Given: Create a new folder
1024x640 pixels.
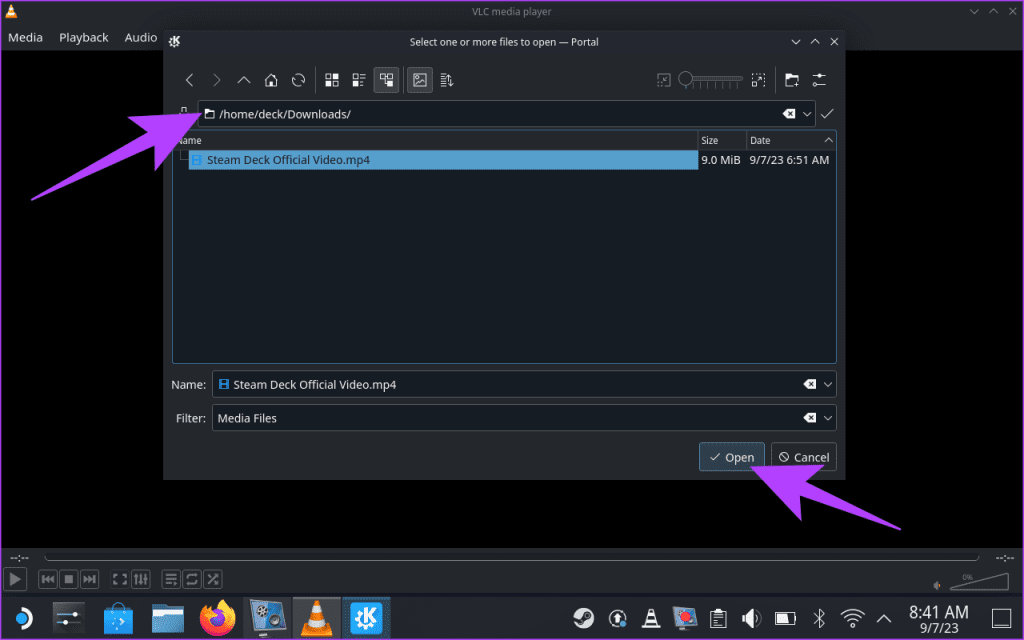Looking at the screenshot, I should pos(793,80).
